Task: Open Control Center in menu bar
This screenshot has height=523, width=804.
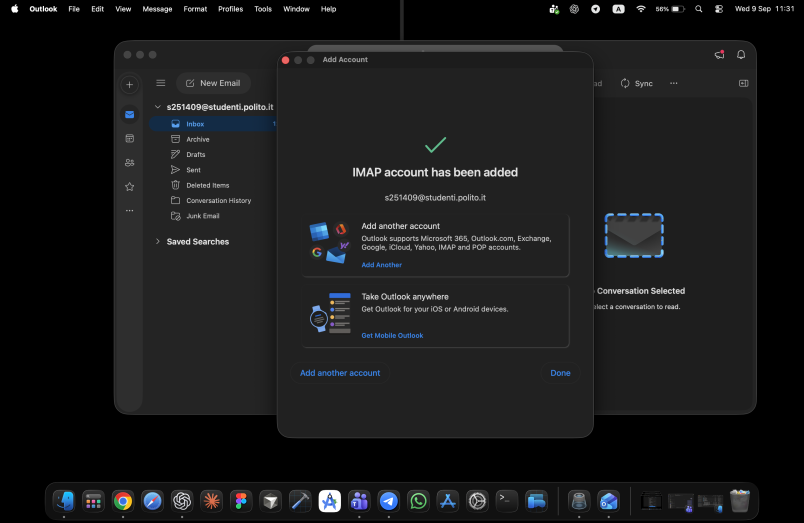Action: click(x=719, y=9)
